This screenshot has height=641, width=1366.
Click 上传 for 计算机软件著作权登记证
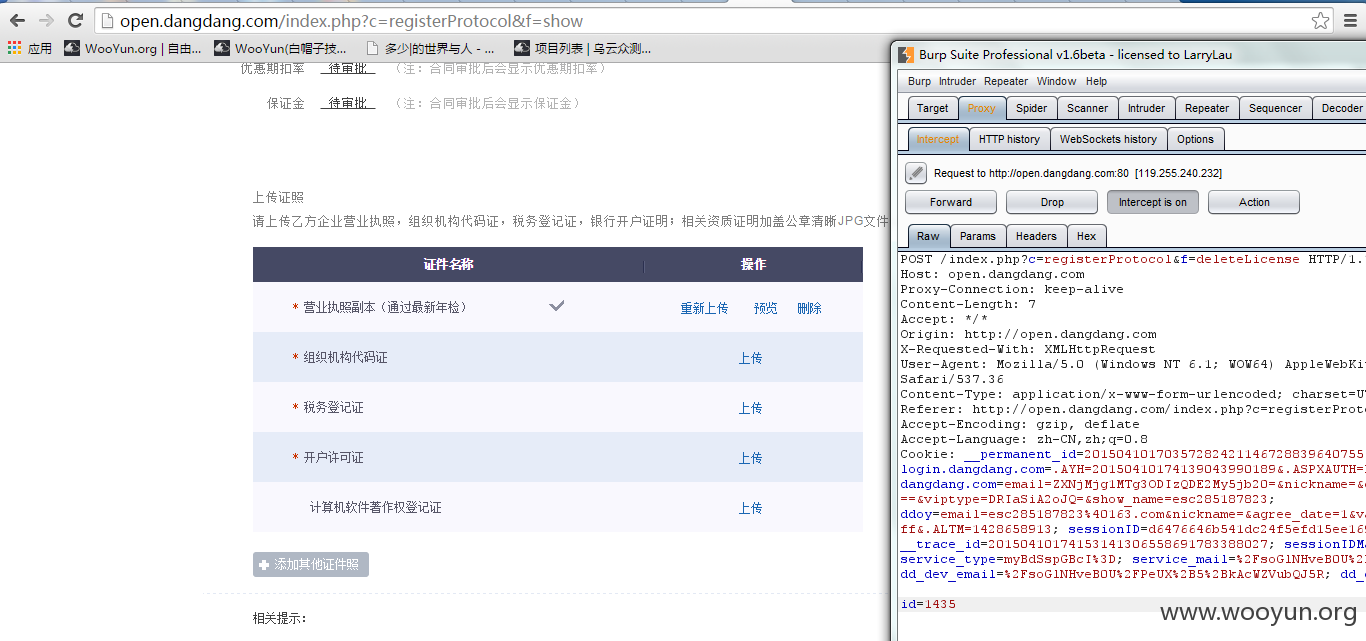[750, 508]
